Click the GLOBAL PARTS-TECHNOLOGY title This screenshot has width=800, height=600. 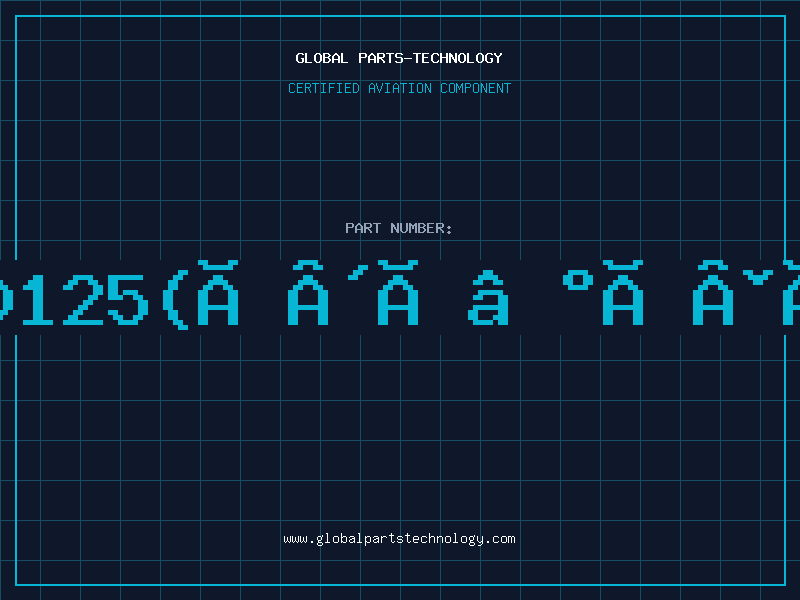(399, 58)
